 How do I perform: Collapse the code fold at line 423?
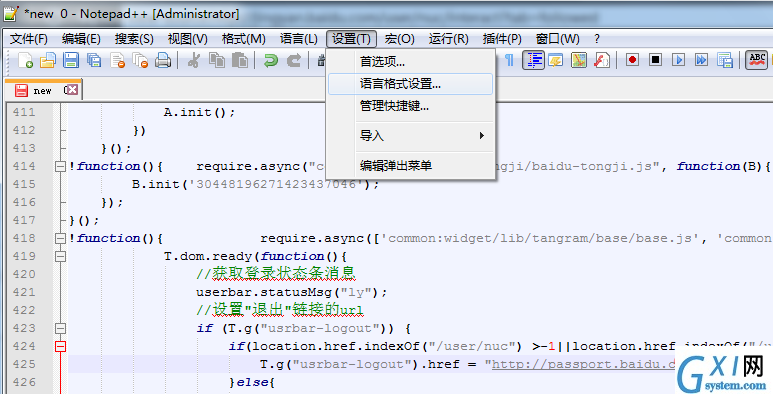60,328
